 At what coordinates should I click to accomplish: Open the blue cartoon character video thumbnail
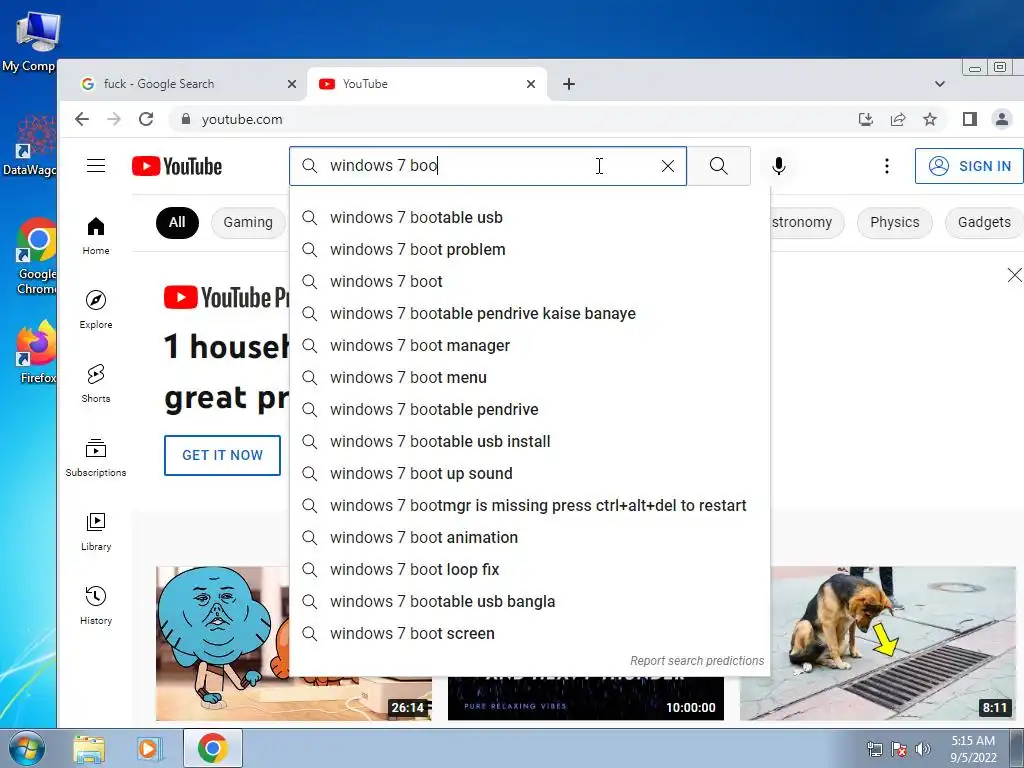point(222,643)
